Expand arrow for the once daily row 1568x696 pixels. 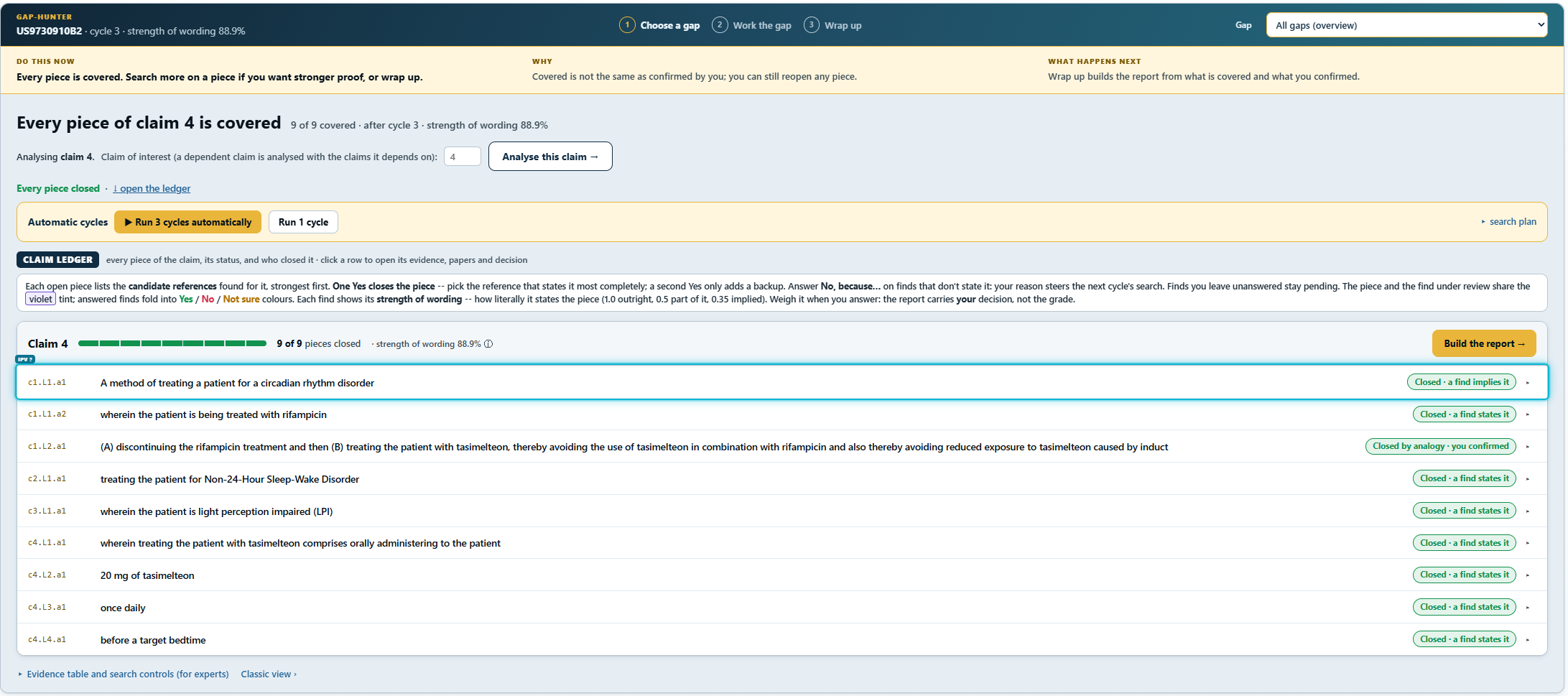1528,608
